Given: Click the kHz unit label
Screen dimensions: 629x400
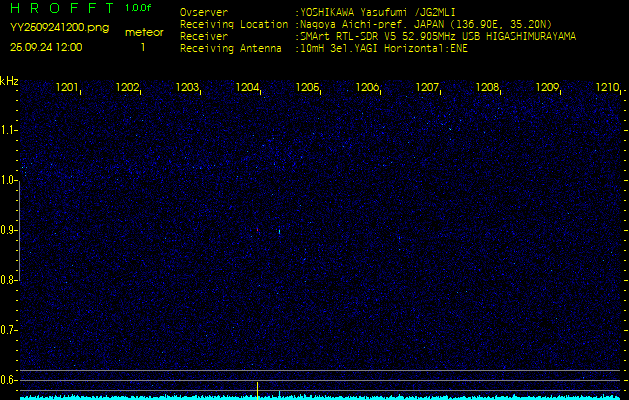Looking at the screenshot, I should click(x=9, y=79).
